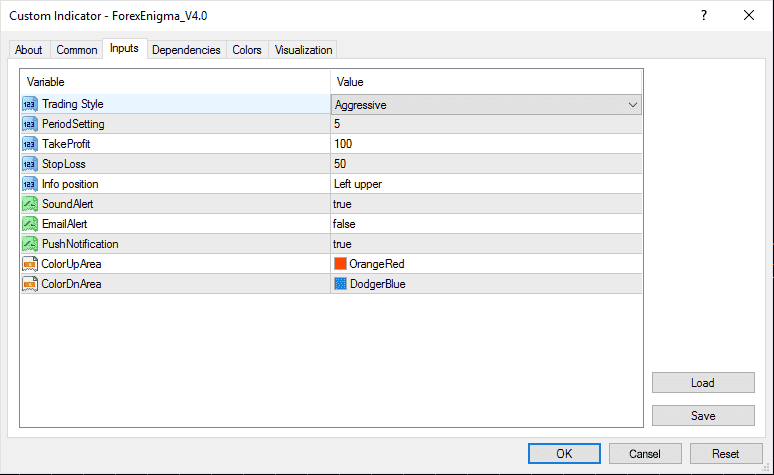Click the Trading Style integer type icon

(x=30, y=104)
